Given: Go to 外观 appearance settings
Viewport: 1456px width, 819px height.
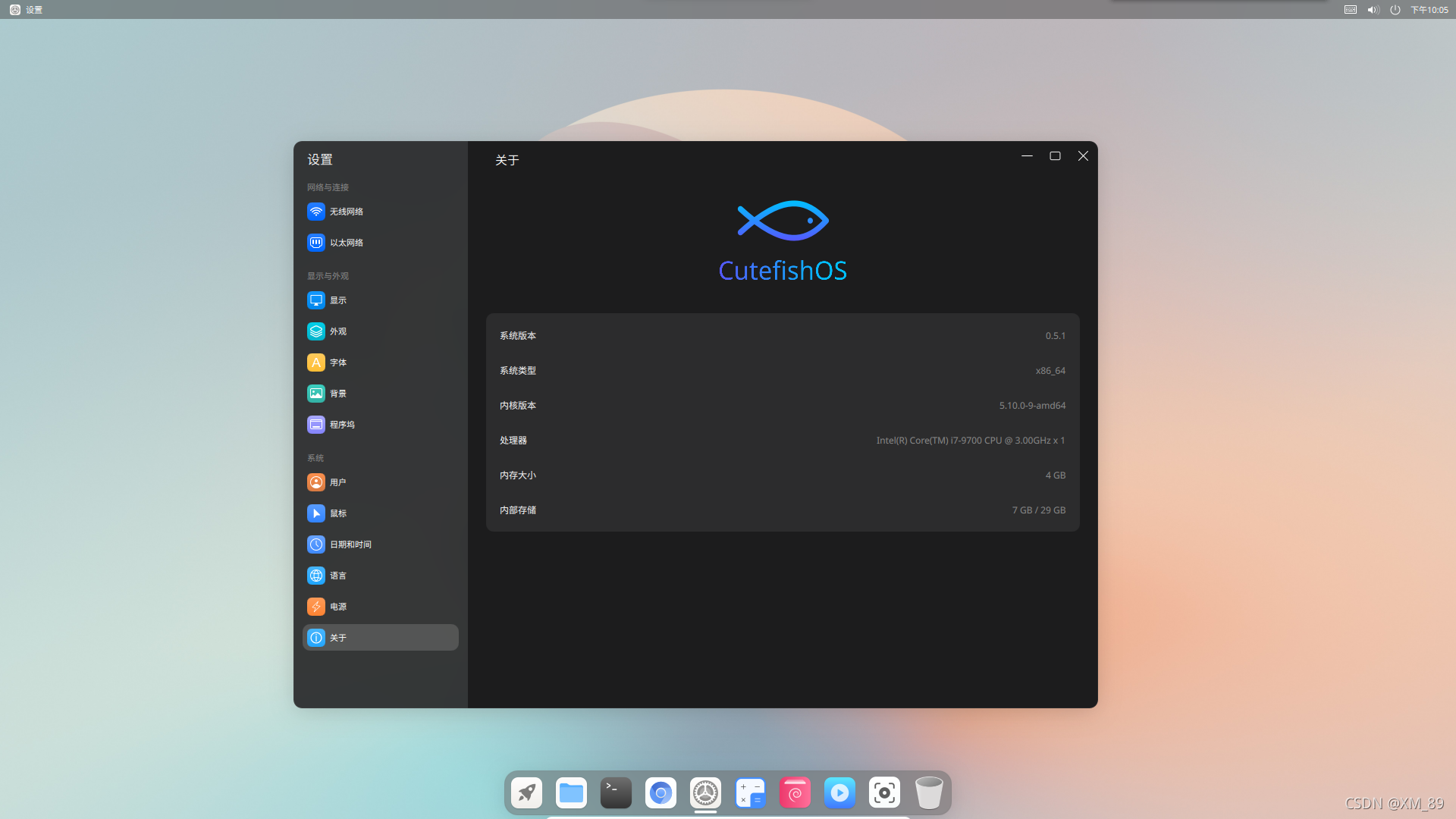Looking at the screenshot, I should click(x=337, y=331).
